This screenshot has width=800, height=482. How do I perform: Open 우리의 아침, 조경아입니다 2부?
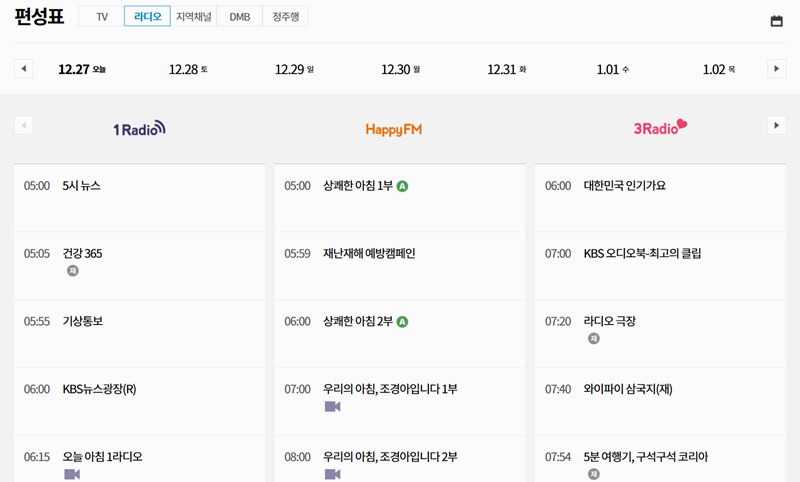pyautogui.click(x=390, y=457)
